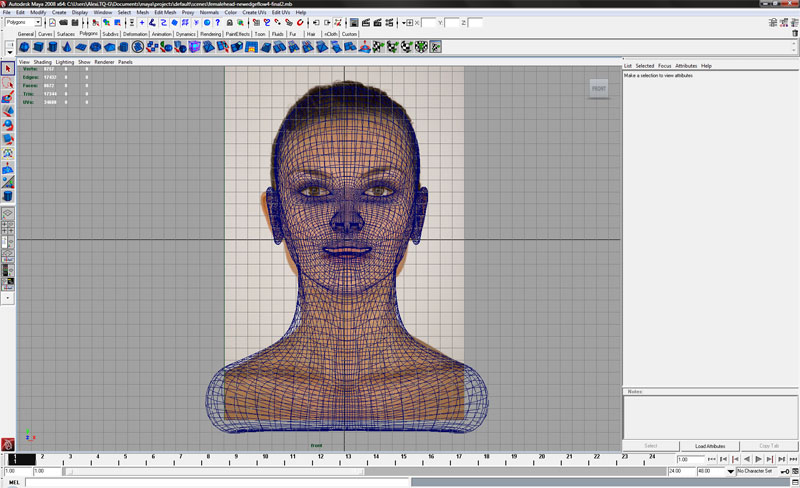The width and height of the screenshot is (800, 488).
Task: Select the Scale tool
Action: 8,139
